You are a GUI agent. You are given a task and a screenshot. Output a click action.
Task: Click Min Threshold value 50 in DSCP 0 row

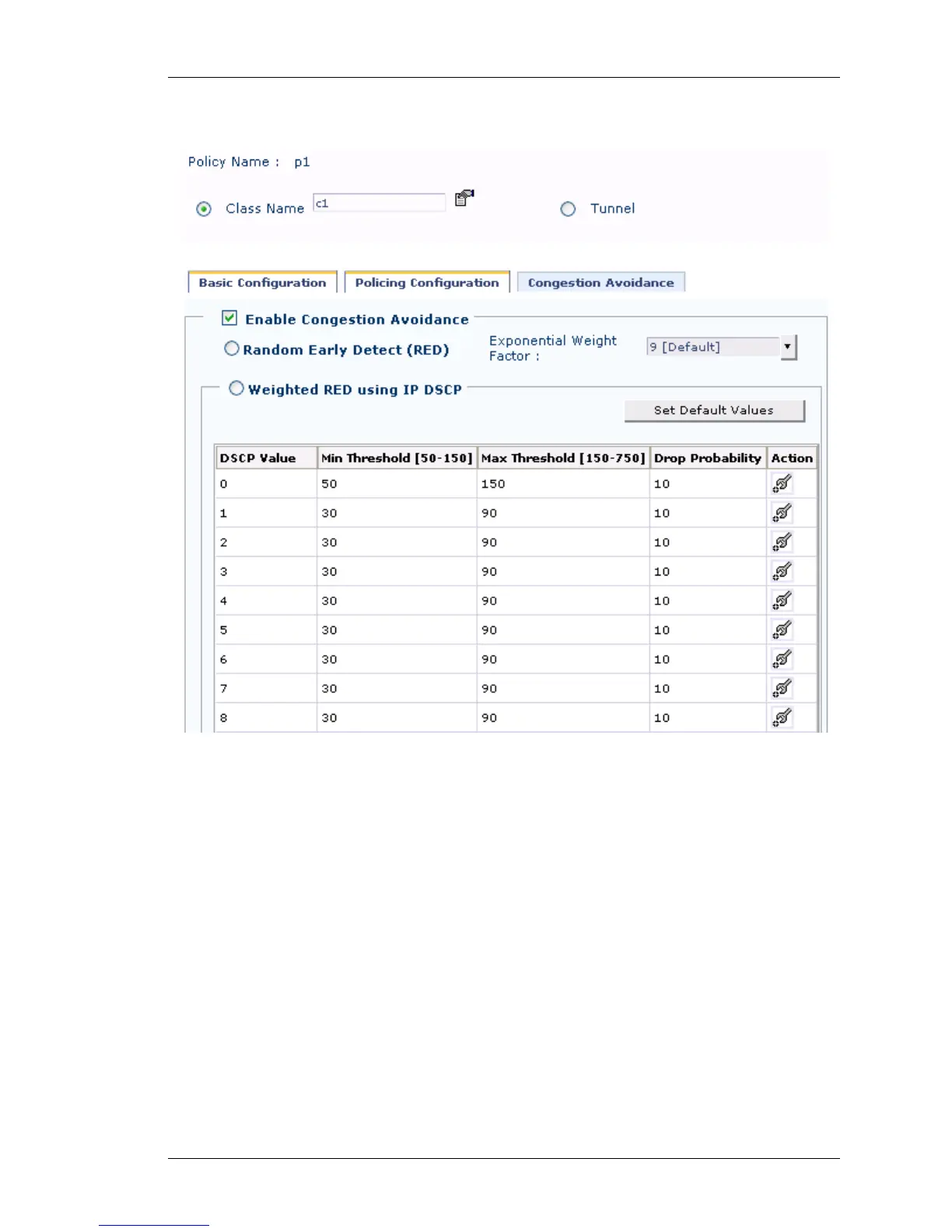click(x=330, y=484)
